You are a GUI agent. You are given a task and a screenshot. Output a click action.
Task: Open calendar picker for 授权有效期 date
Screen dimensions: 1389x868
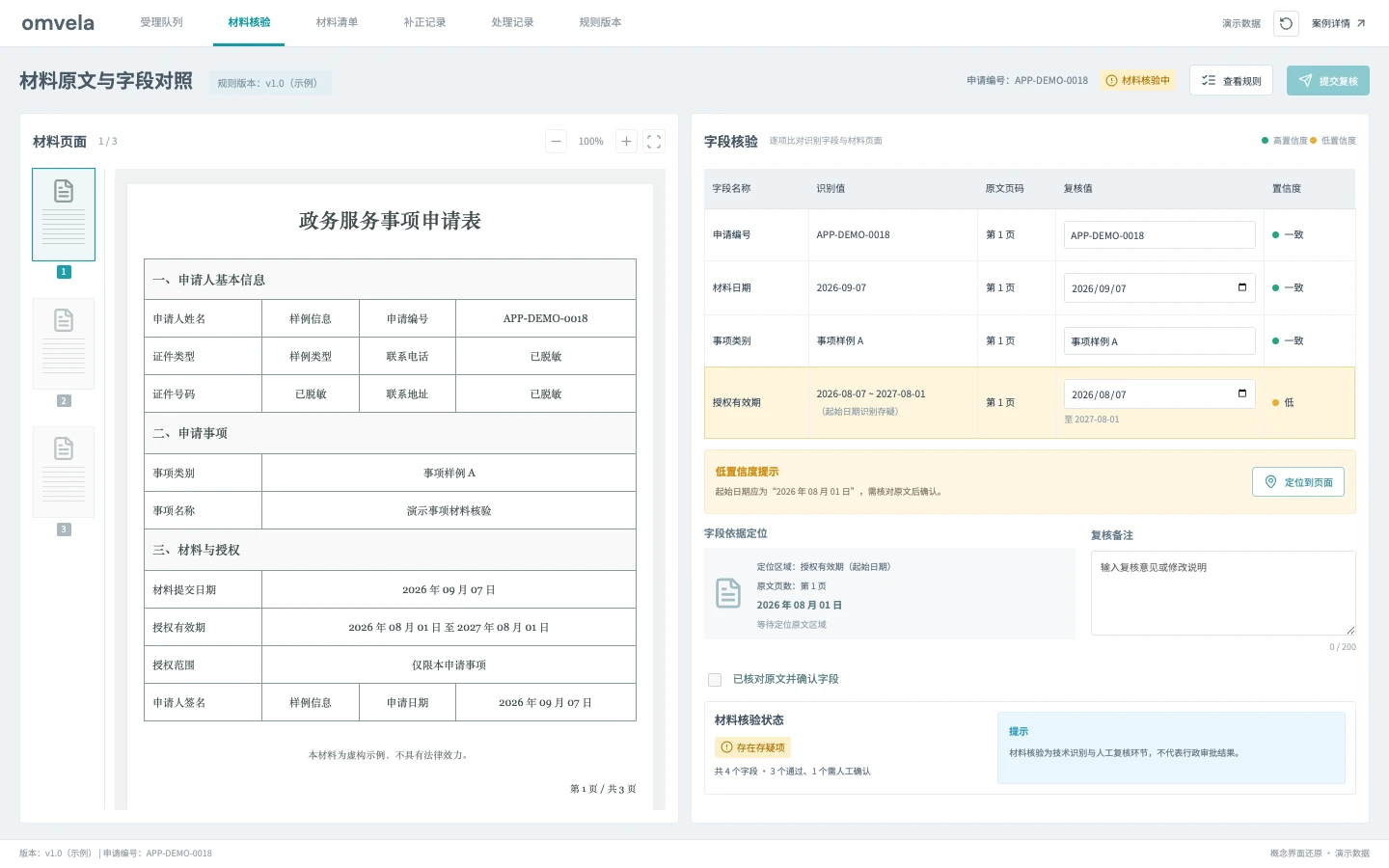click(x=1242, y=393)
